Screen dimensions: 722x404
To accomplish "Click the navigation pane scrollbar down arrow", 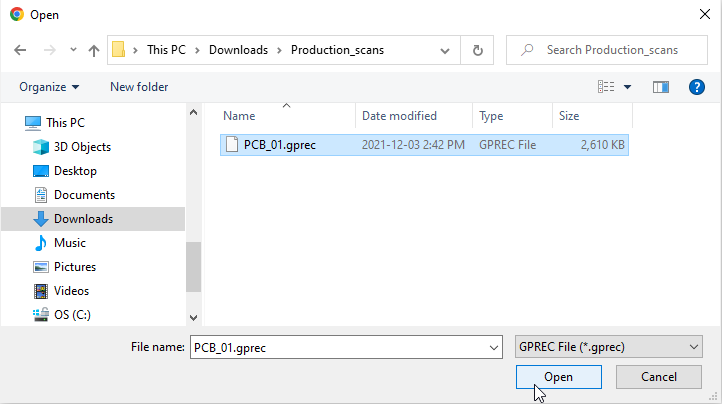I will (193, 316).
